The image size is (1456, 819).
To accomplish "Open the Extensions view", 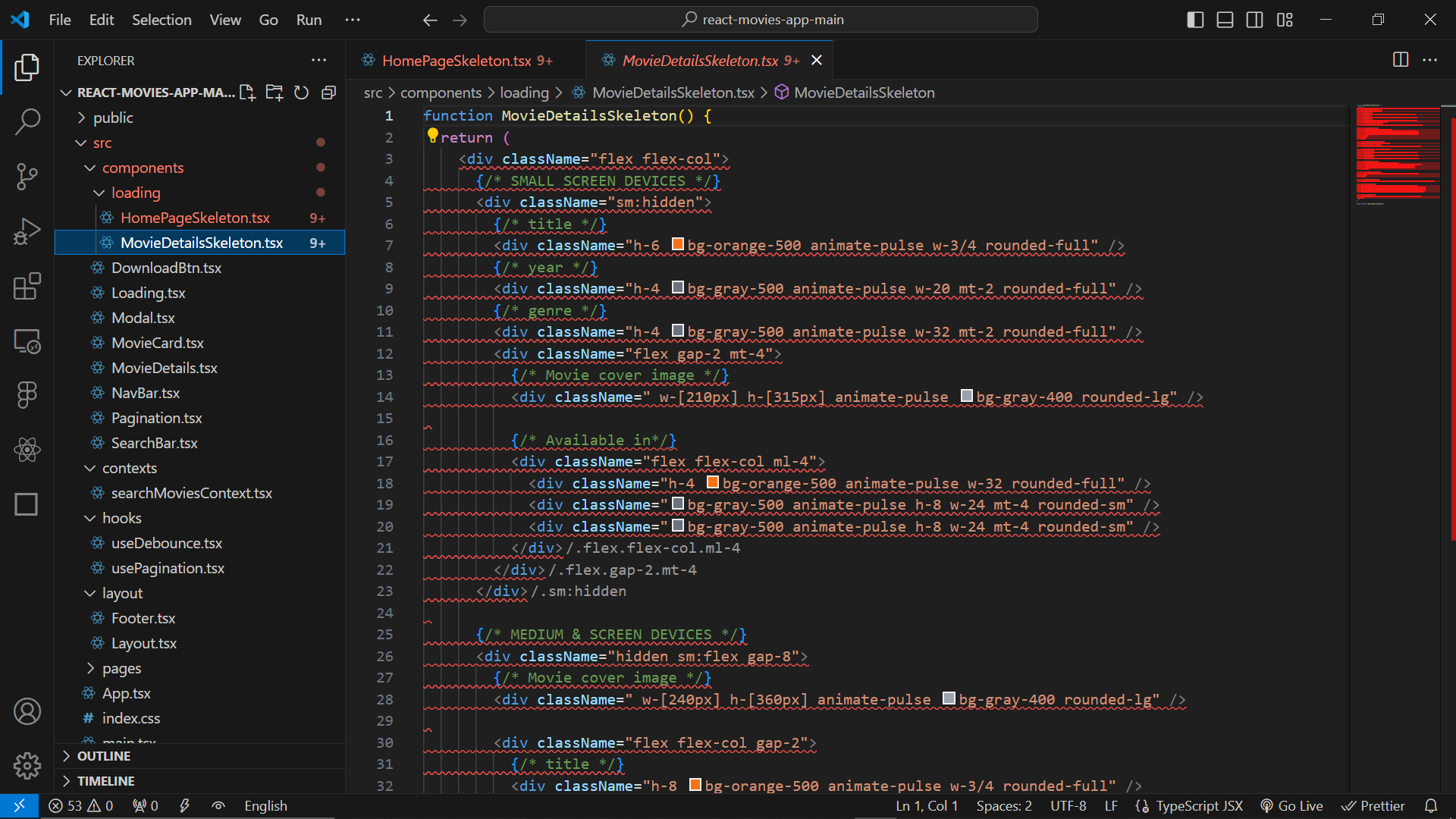I will point(27,287).
